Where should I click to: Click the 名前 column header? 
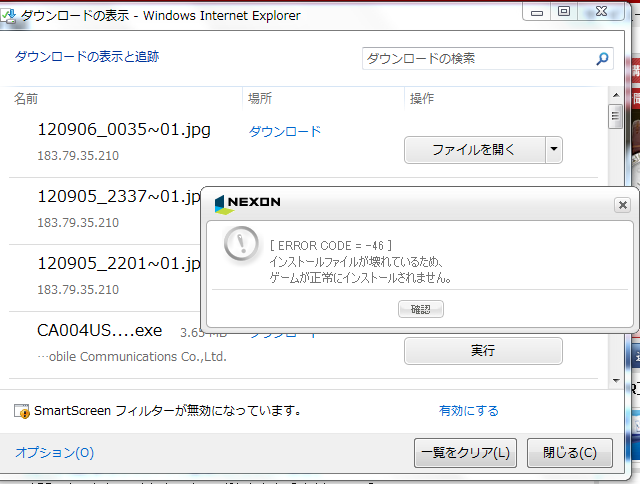pyautogui.click(x=26, y=98)
